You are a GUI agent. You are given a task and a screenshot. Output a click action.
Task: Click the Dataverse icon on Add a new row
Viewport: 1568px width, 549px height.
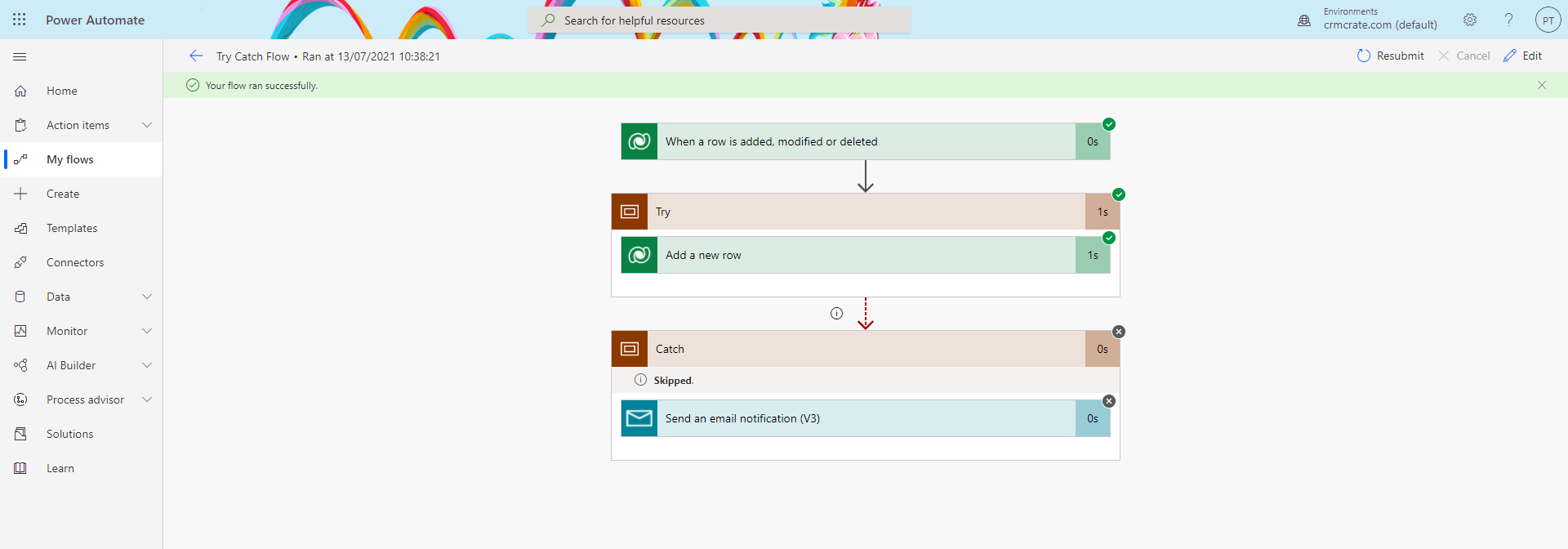coord(639,255)
